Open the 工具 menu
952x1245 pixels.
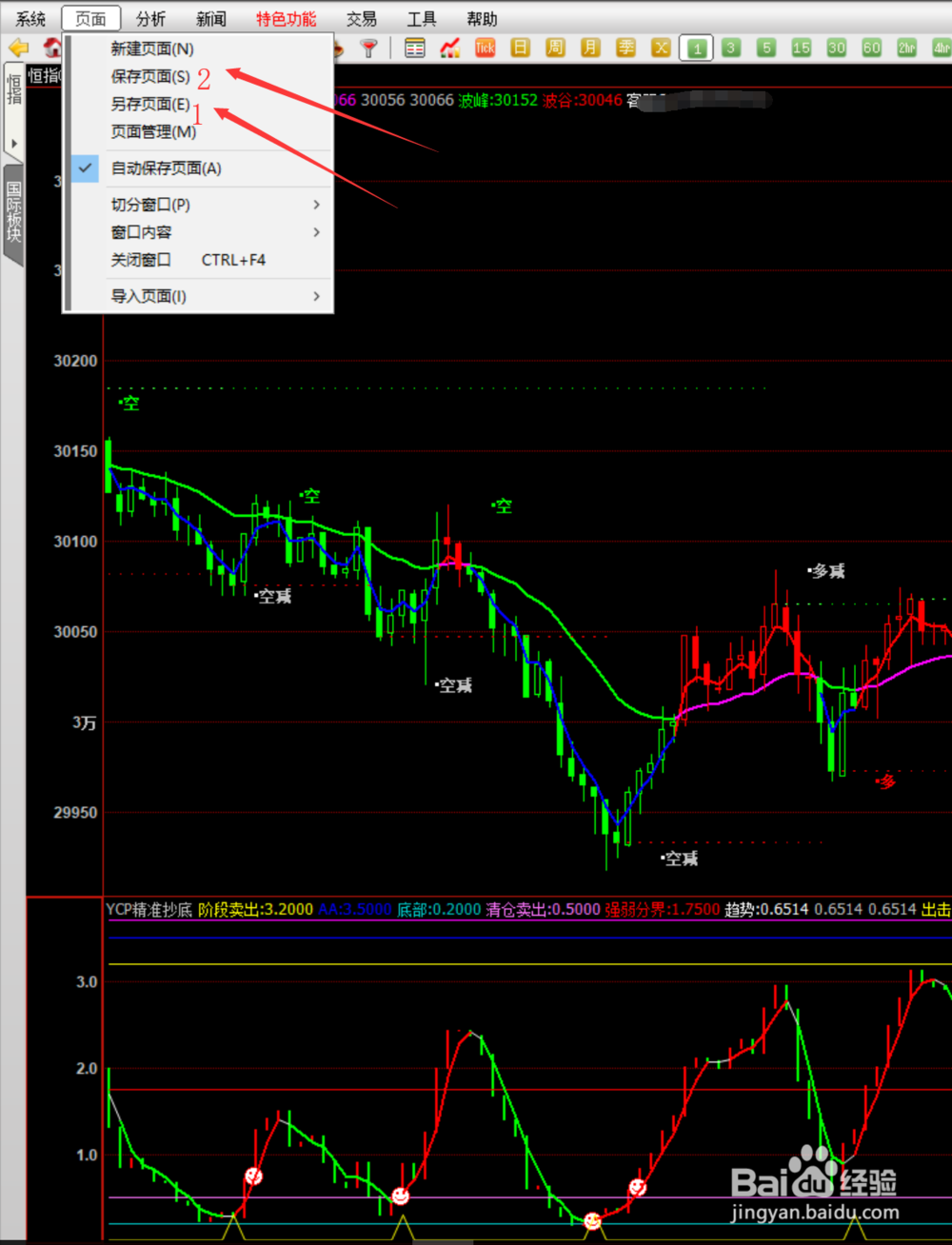[421, 19]
